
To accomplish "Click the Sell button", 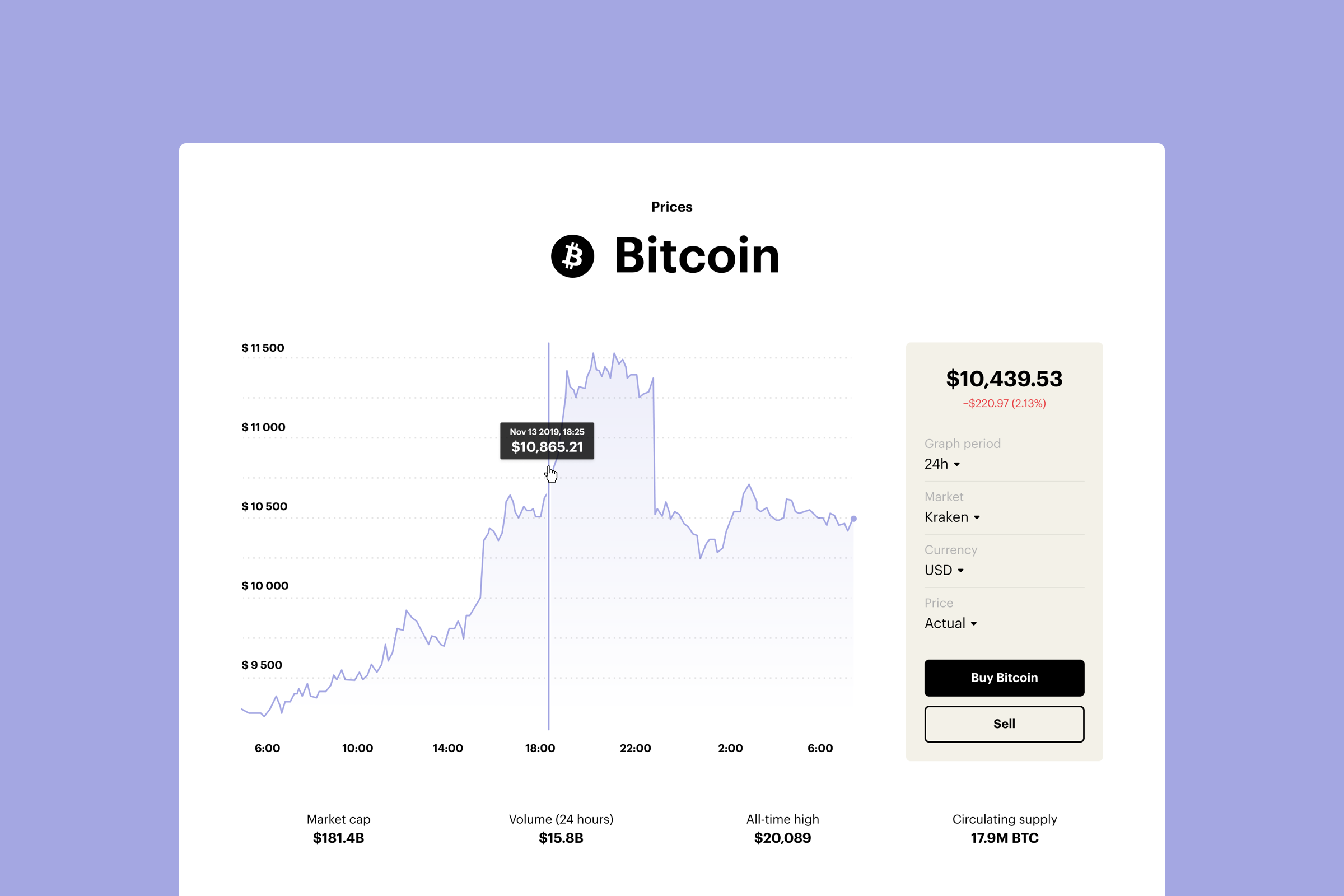I will [x=1004, y=724].
